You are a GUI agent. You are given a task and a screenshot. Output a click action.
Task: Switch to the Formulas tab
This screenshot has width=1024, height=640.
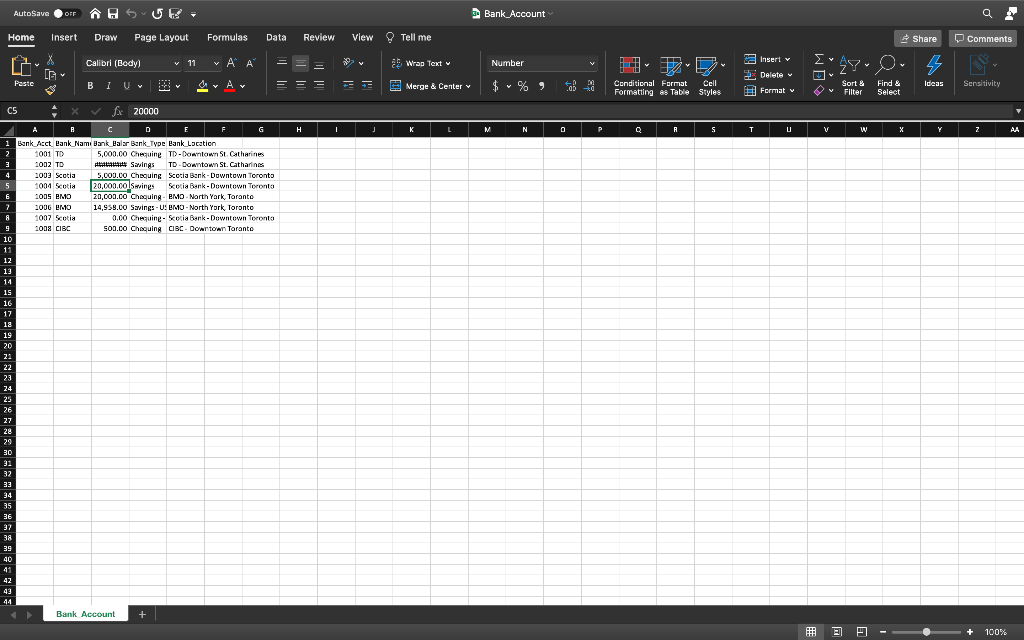coord(227,37)
